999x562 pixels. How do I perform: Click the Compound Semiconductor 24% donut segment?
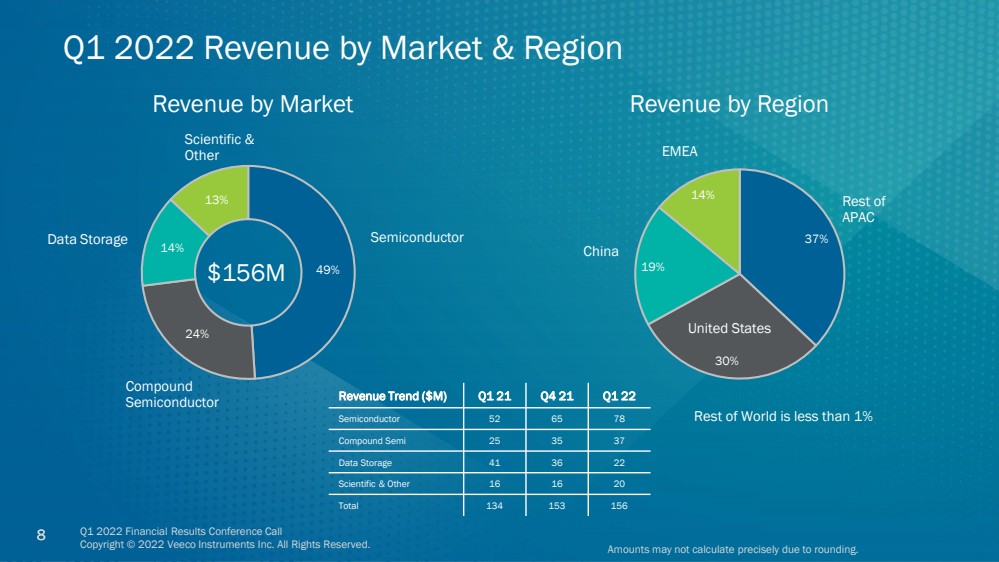tap(197, 333)
